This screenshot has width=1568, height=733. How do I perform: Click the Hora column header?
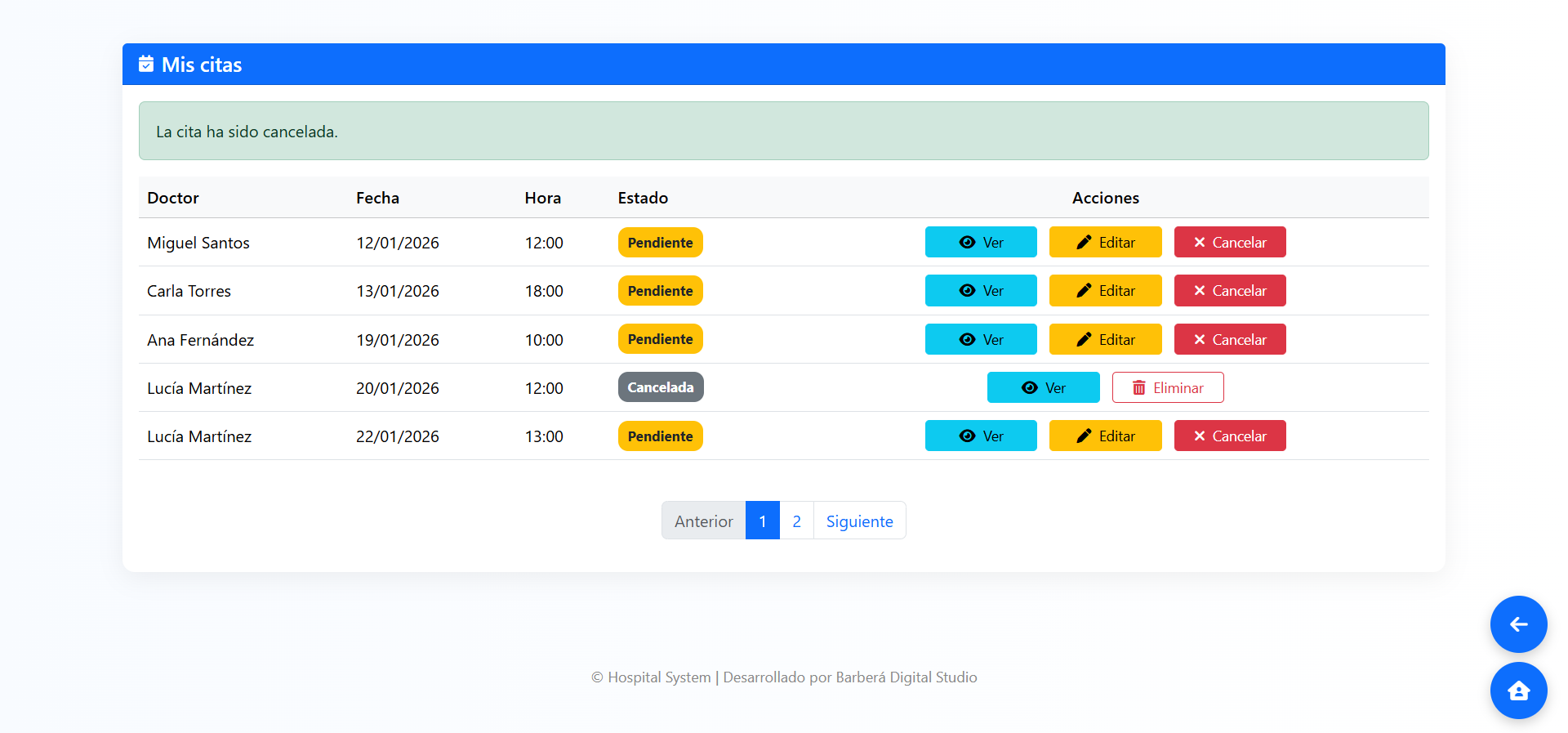click(542, 198)
